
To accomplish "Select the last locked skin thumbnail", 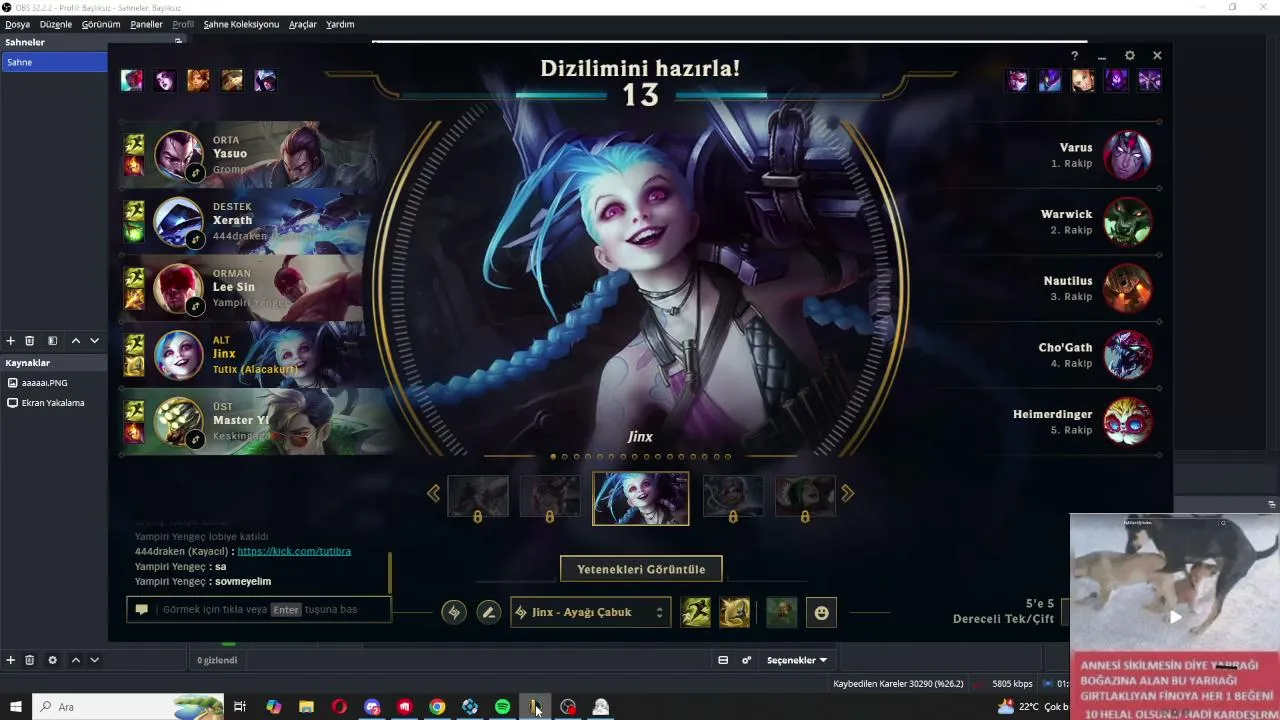I will 805,497.
